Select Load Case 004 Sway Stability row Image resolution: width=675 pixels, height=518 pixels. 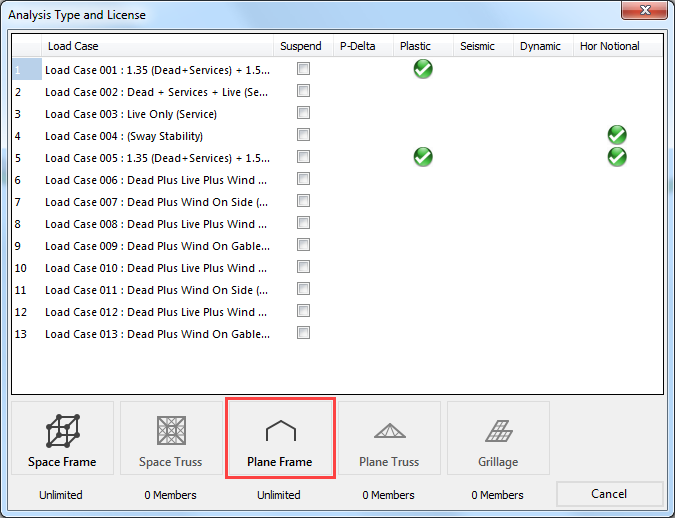coord(124,136)
